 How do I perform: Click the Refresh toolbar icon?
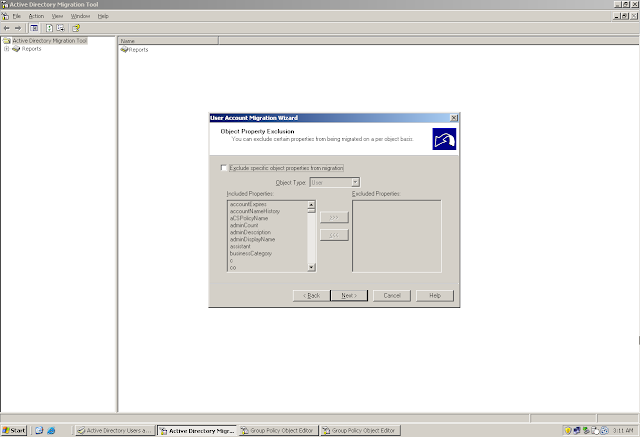tap(49, 28)
